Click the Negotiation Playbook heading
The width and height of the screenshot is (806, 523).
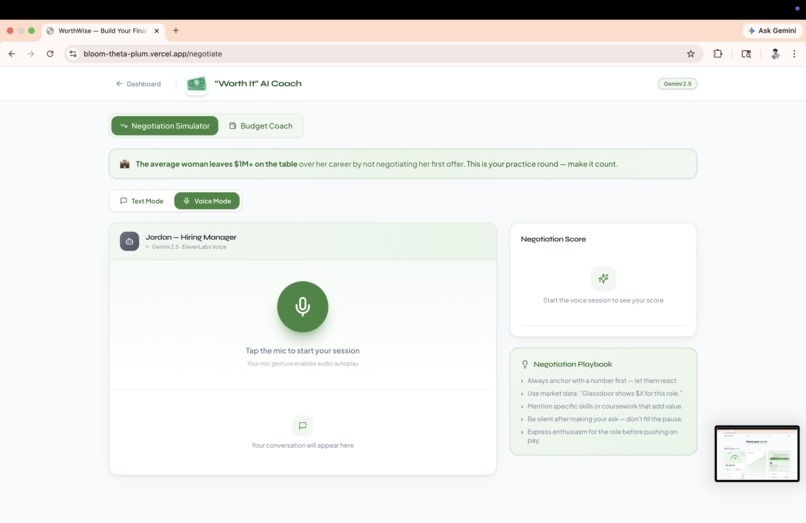click(573, 364)
